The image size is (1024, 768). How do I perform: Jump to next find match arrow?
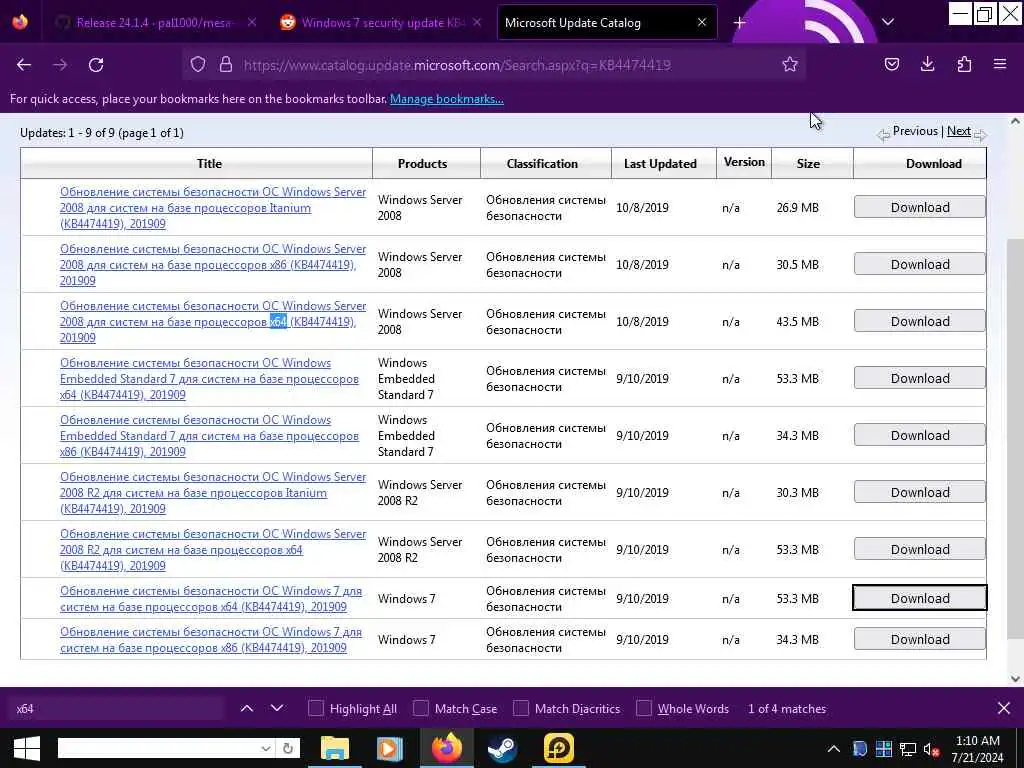pos(277,708)
